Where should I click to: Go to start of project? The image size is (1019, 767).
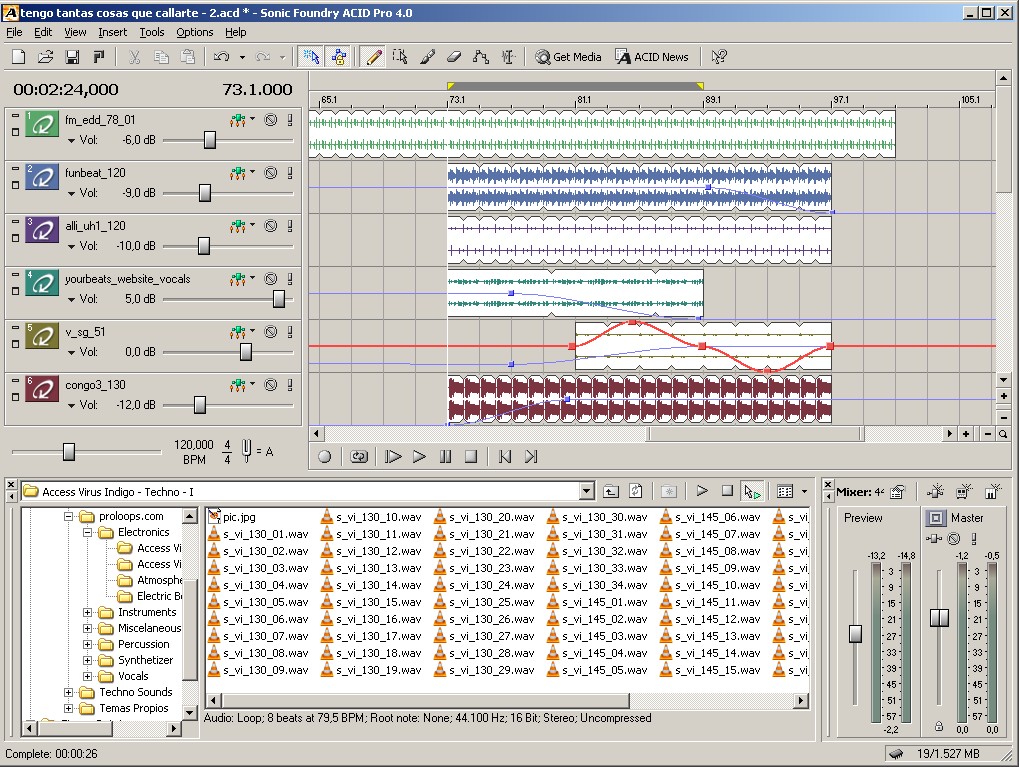pyautogui.click(x=505, y=457)
